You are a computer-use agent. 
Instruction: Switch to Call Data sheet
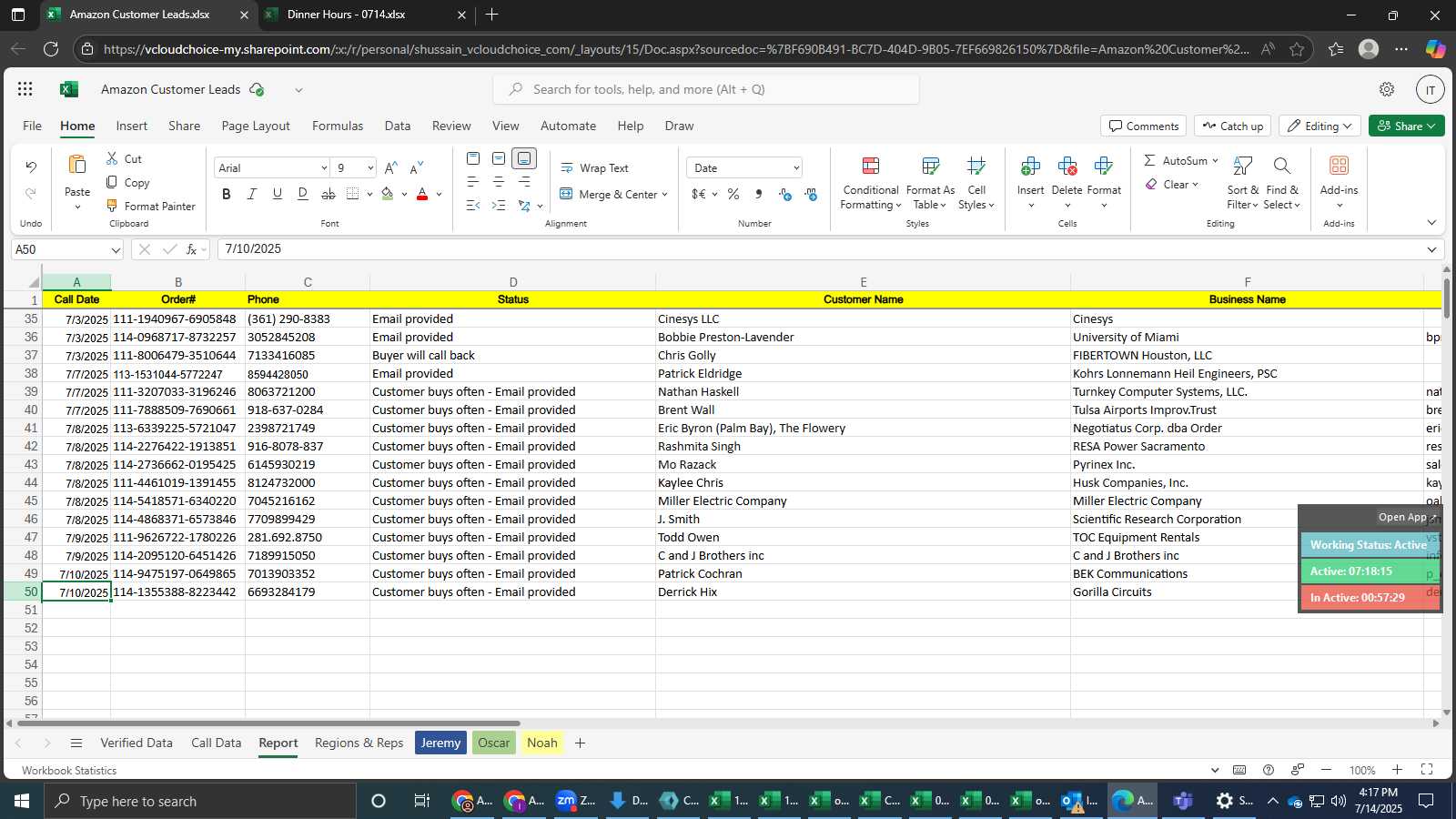(x=217, y=743)
